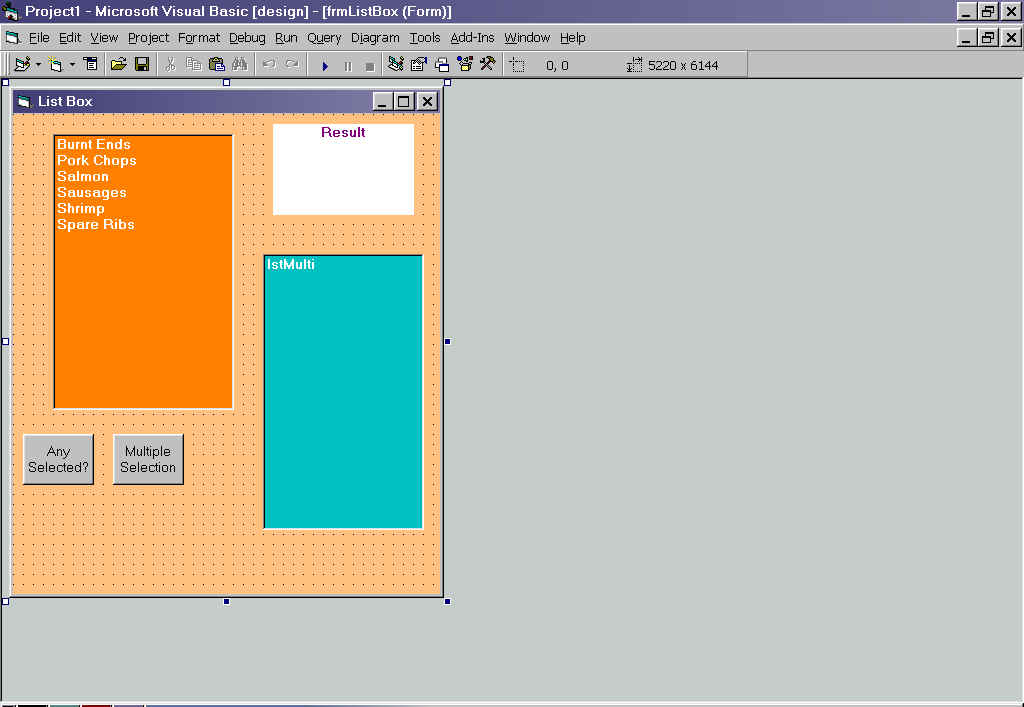
Task: Click the Open Project folder icon
Action: [x=118, y=65]
